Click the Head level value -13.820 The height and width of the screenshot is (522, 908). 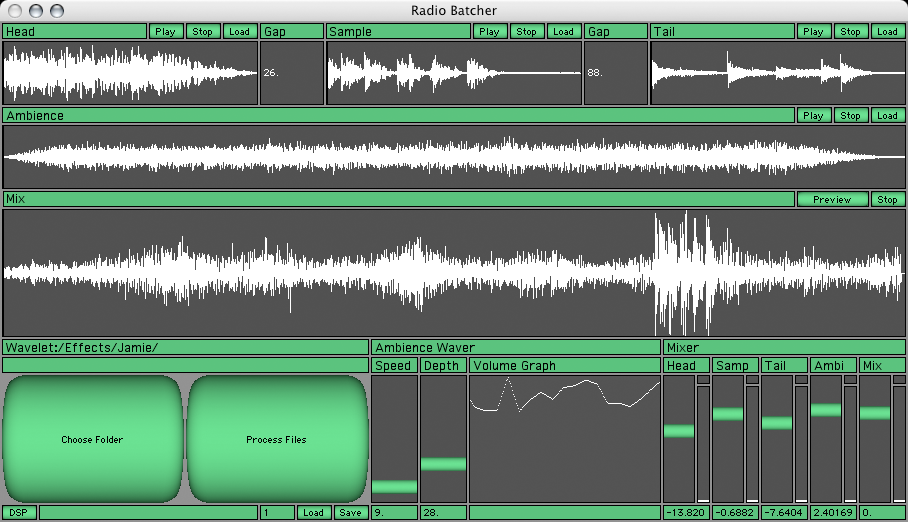coord(686,512)
